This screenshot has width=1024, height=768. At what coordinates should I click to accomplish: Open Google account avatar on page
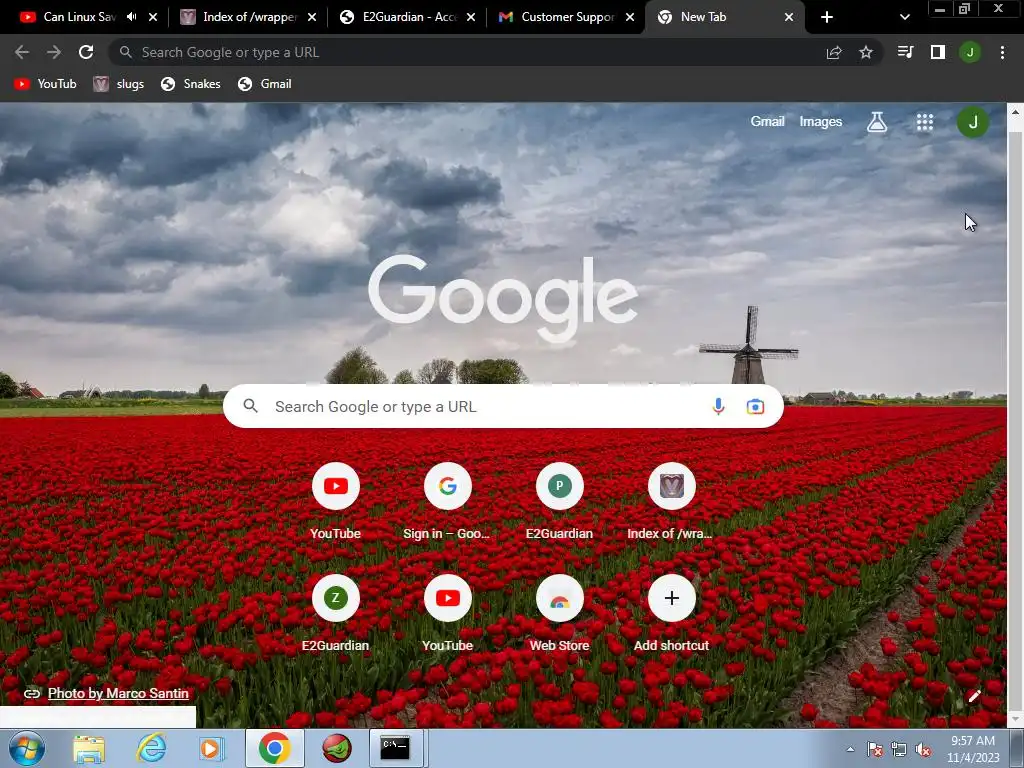(973, 122)
